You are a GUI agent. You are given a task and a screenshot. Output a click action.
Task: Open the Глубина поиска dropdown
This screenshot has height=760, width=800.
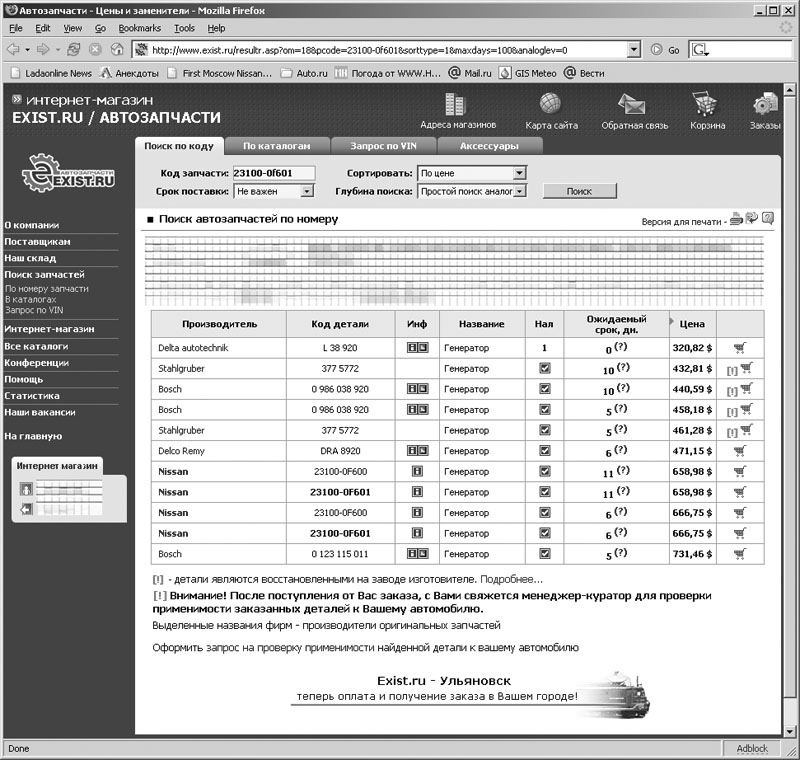point(472,191)
